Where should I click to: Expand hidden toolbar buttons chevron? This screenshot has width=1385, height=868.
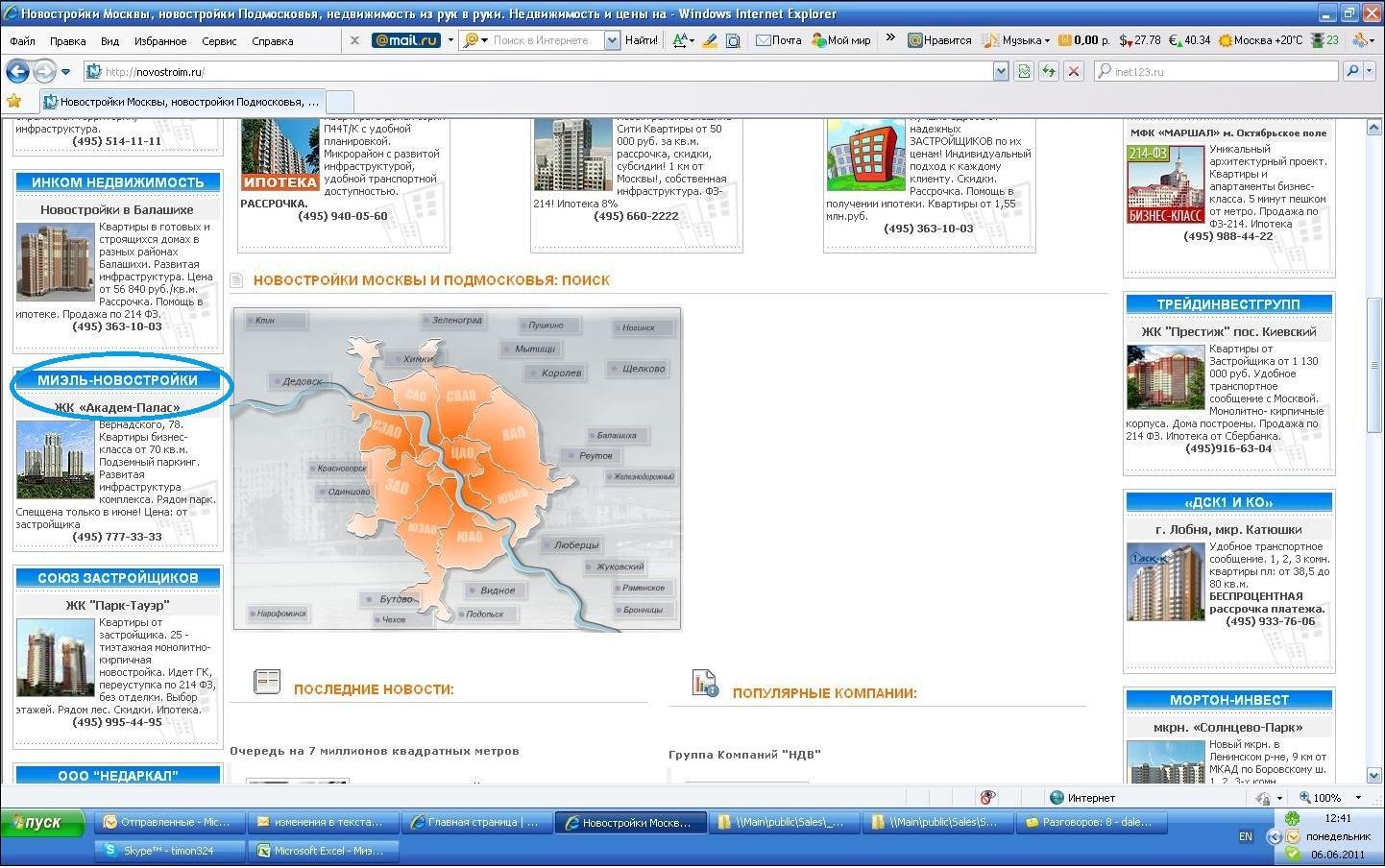(890, 38)
